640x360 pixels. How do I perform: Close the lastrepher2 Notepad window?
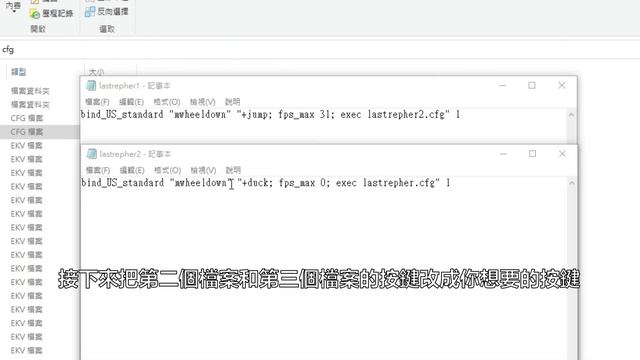[x=562, y=153]
